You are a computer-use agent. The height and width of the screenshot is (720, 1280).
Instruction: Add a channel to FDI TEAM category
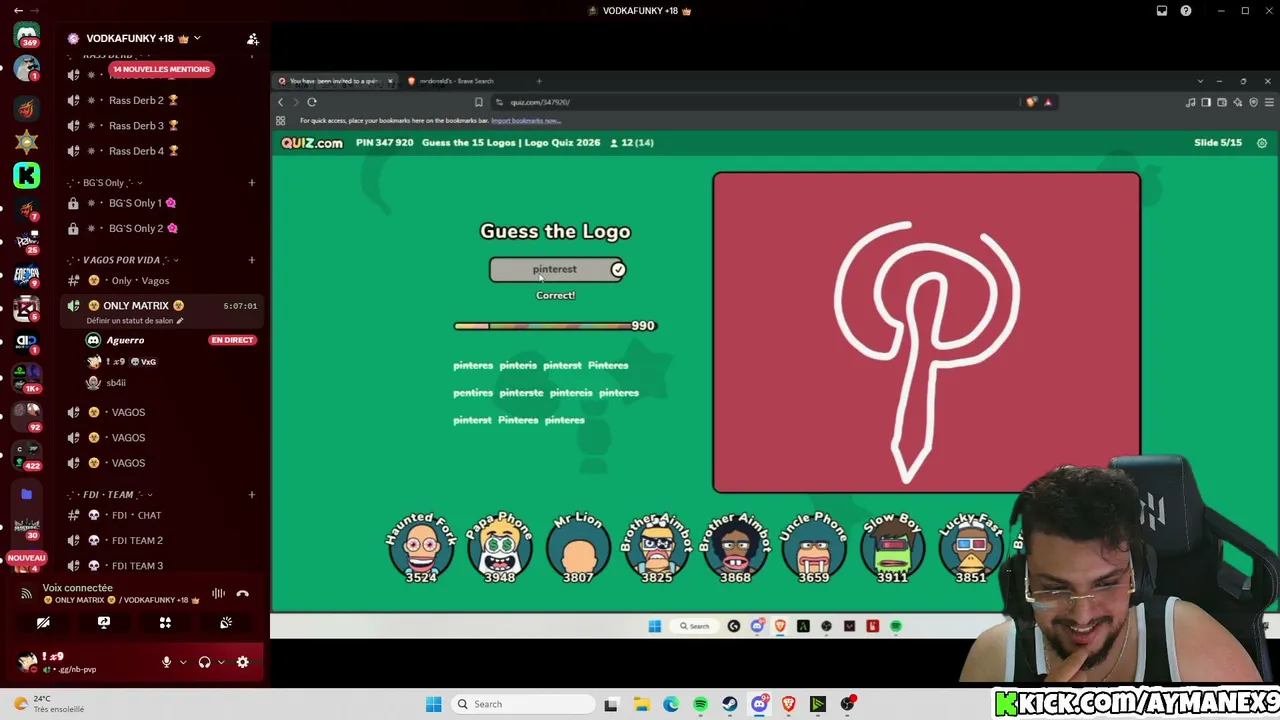tap(252, 495)
